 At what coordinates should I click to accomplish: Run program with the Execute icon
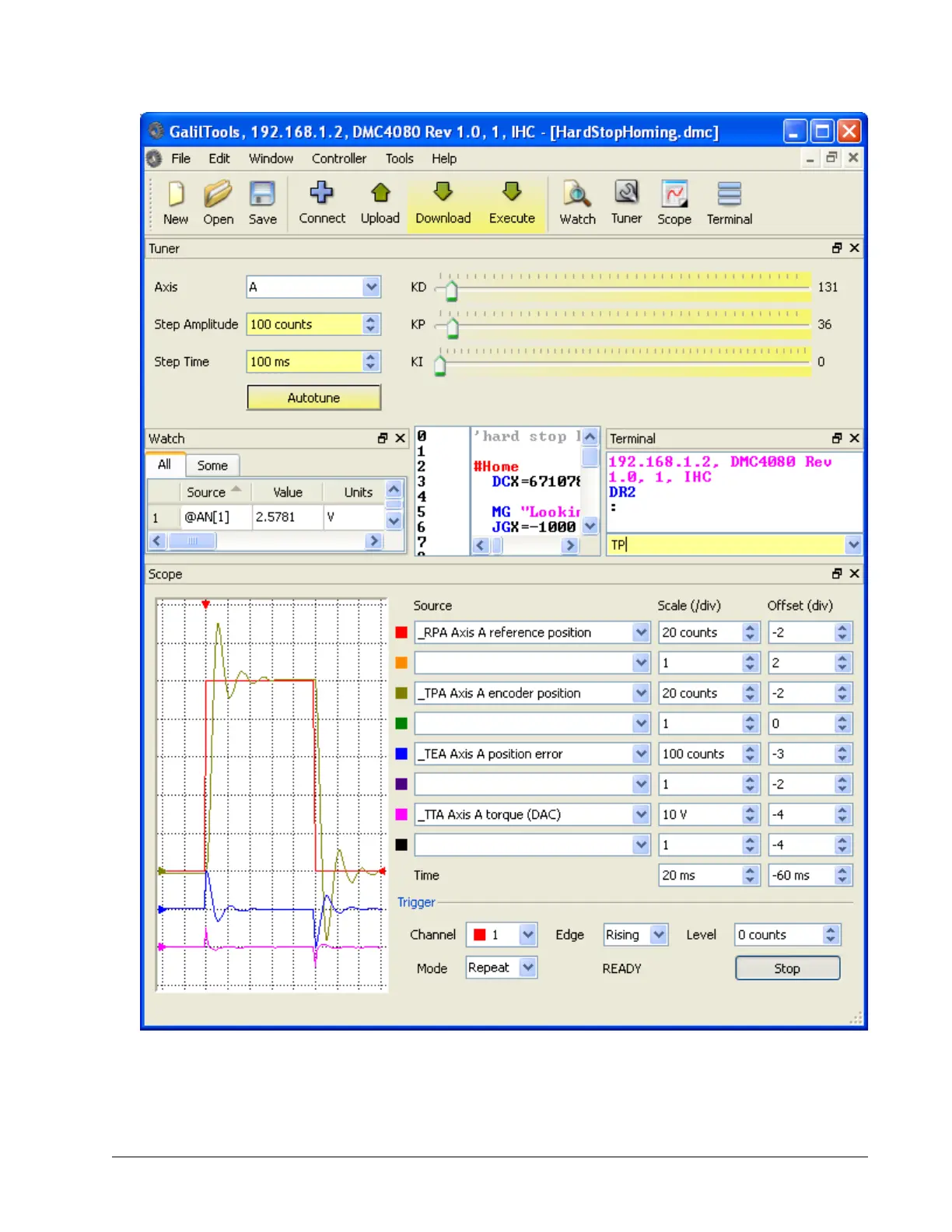pyautogui.click(x=511, y=201)
